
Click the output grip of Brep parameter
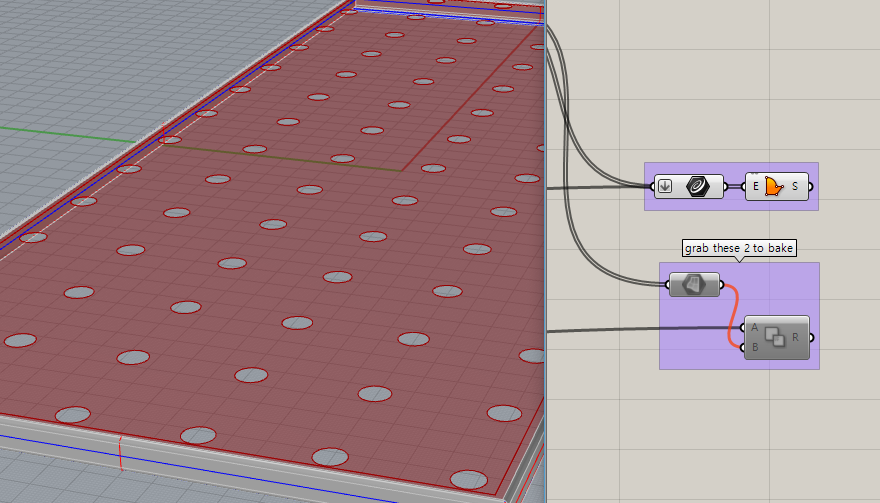click(x=722, y=285)
